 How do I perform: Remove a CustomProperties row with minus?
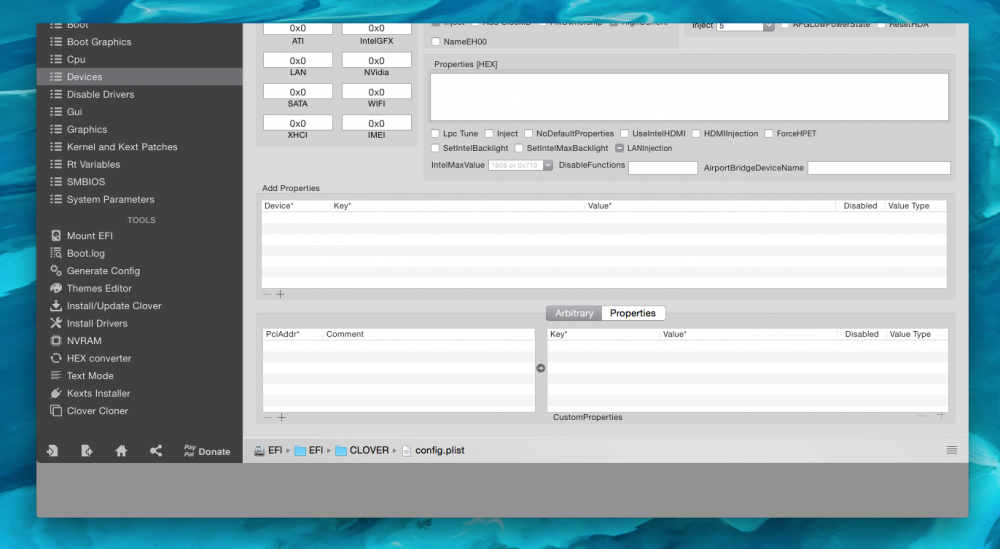(x=922, y=415)
